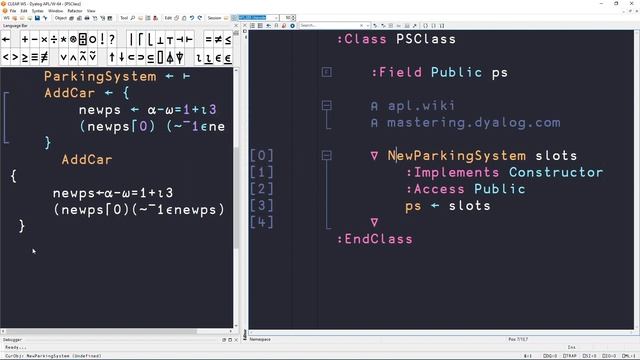Open the Refactor menu
Image resolution: width=640 pixels, height=360 pixels.
pyautogui.click(x=75, y=11)
